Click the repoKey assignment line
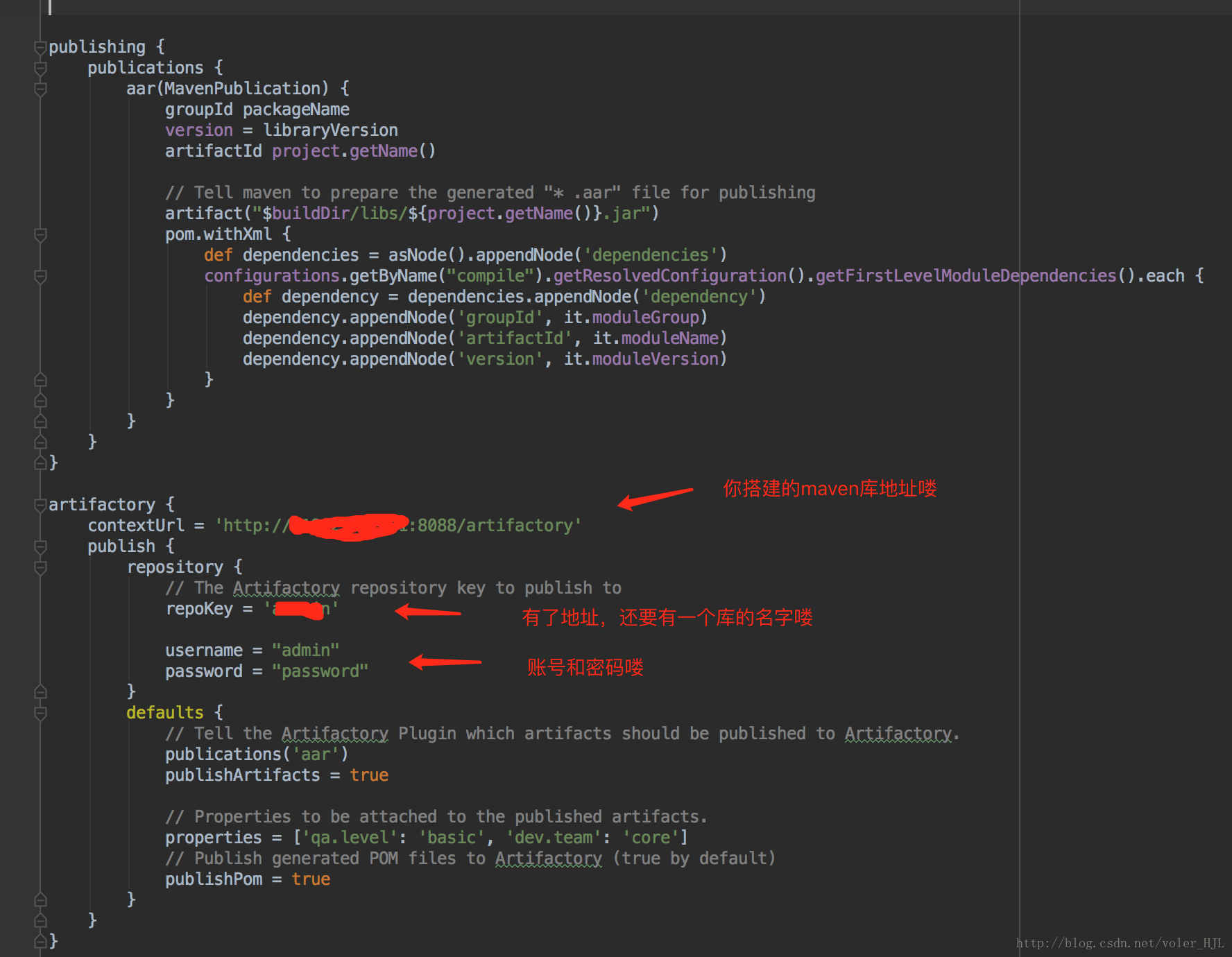 tap(252, 609)
